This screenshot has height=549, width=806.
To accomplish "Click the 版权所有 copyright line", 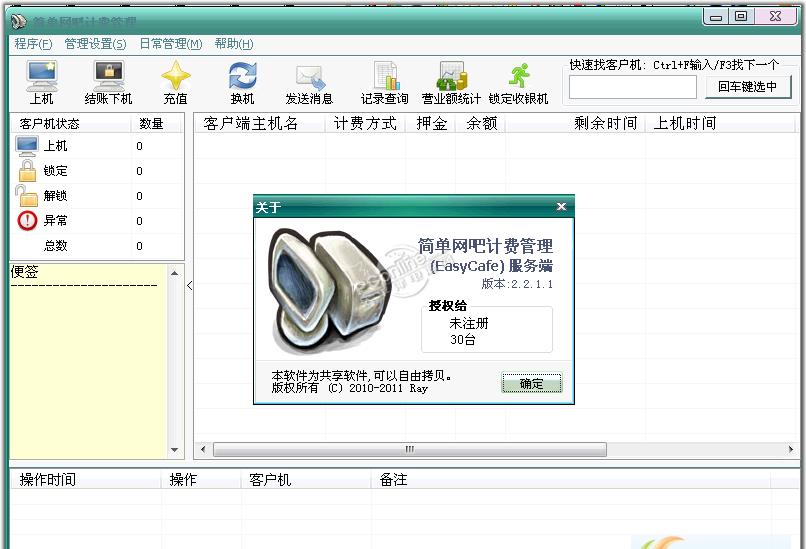I will click(350, 388).
